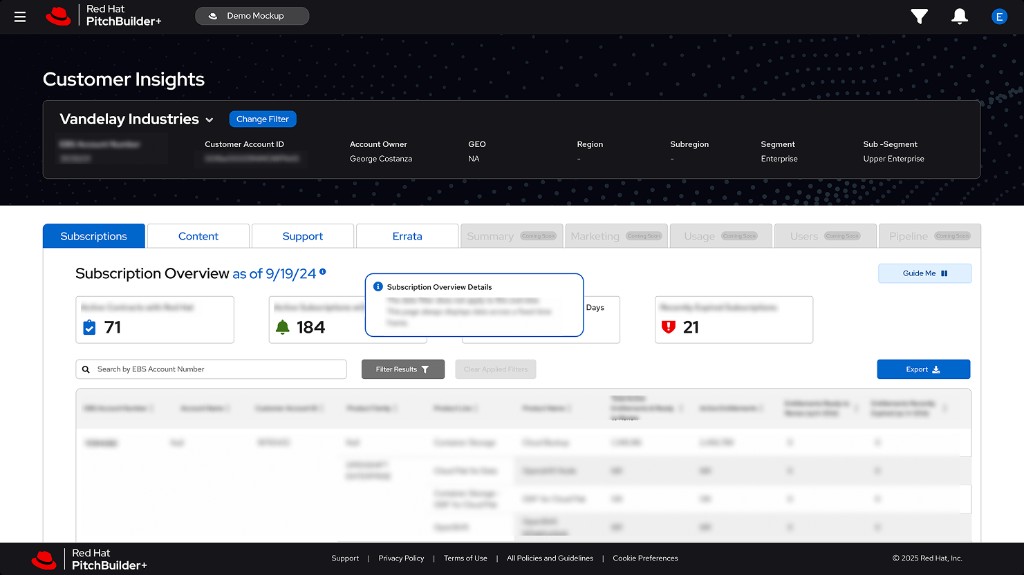Screen dimensions: 1024x575
Task: Click the Subscription Overview Details popup title
Action: click(440, 287)
